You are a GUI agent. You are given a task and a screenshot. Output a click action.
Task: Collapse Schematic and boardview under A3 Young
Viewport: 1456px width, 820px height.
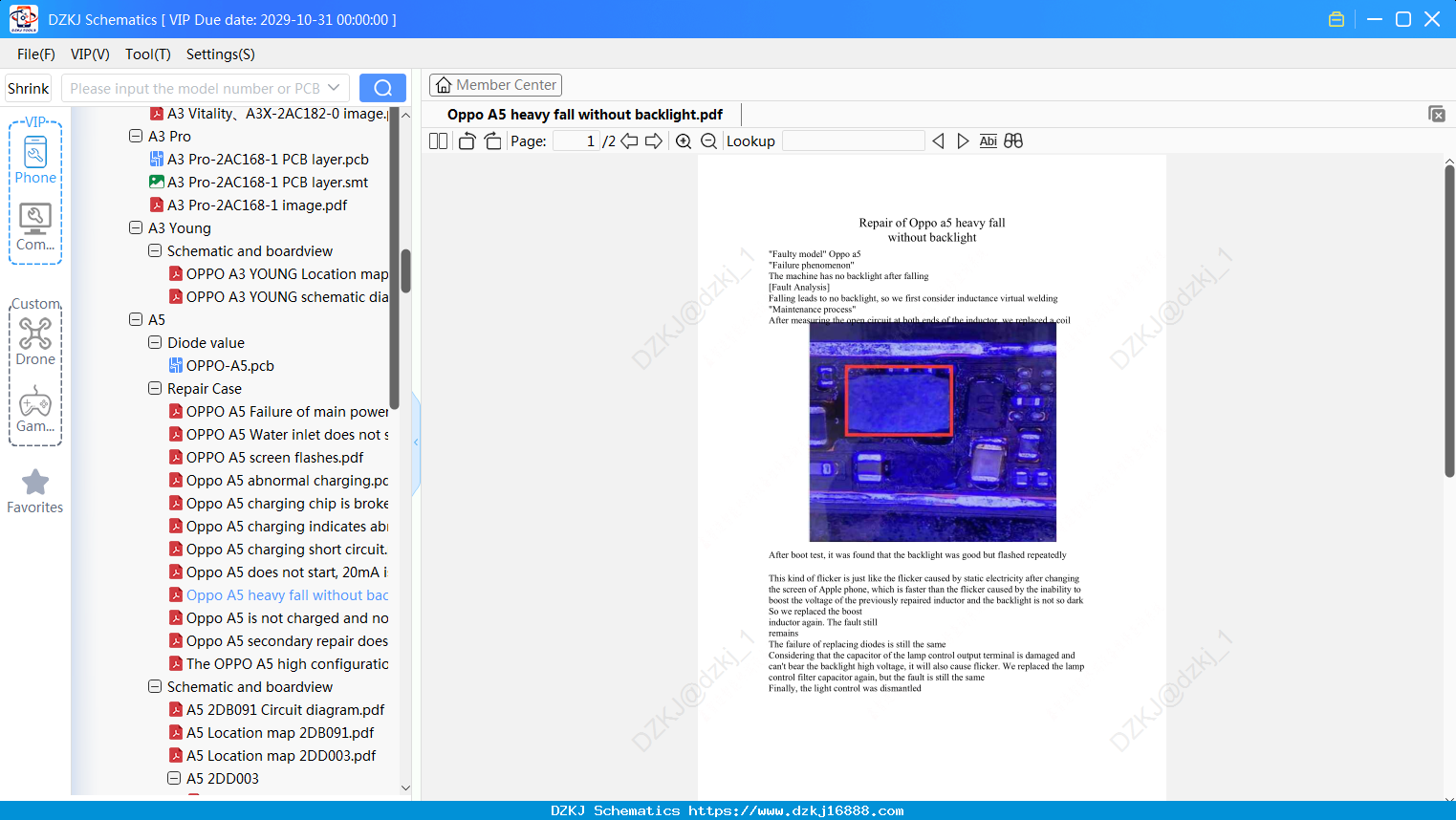(x=155, y=250)
